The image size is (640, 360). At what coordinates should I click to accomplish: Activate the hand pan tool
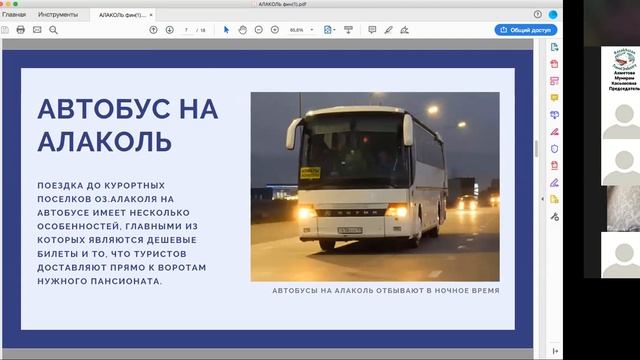[x=242, y=30]
